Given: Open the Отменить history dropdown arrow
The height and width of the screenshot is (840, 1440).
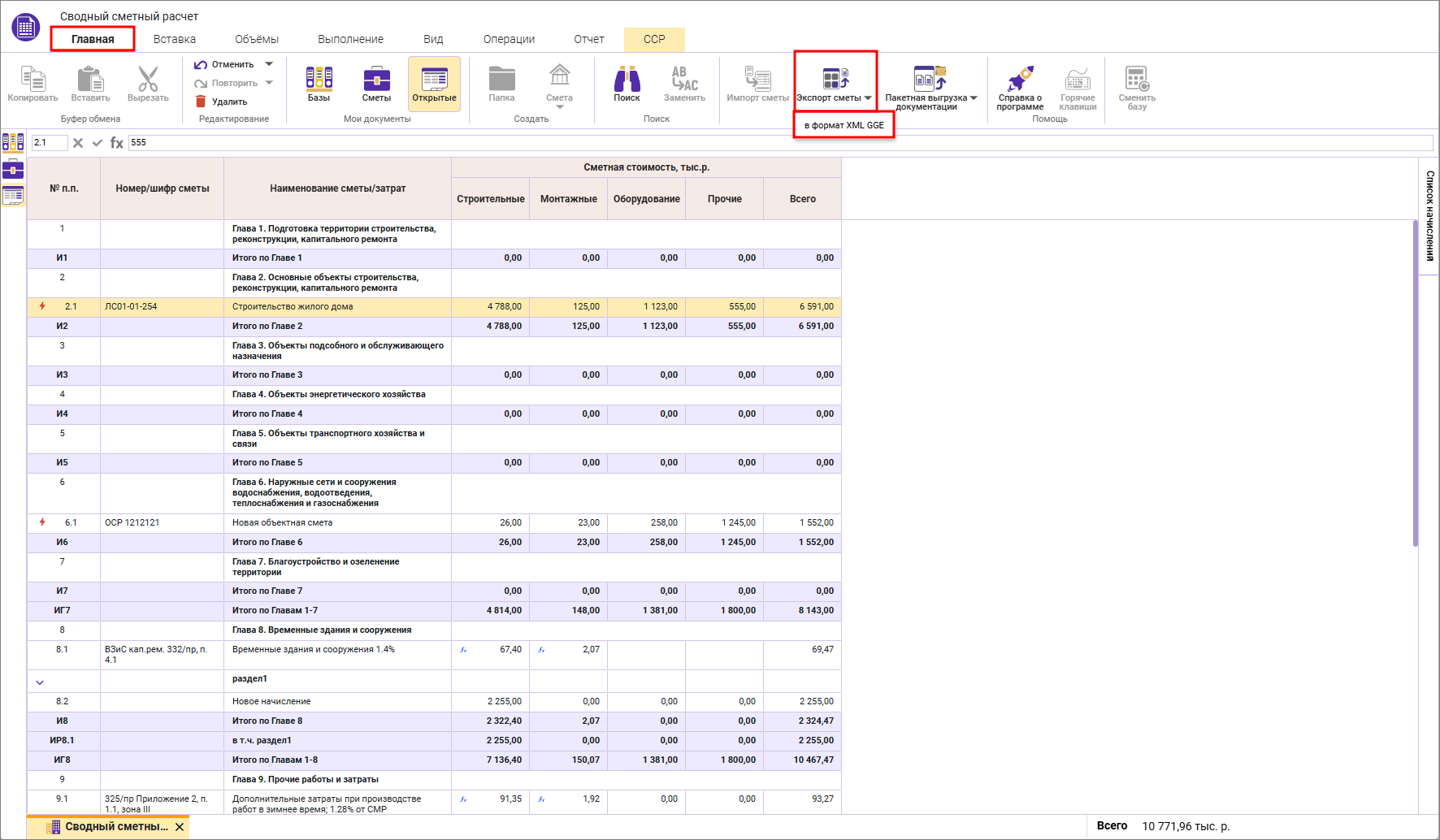Looking at the screenshot, I should (x=269, y=64).
